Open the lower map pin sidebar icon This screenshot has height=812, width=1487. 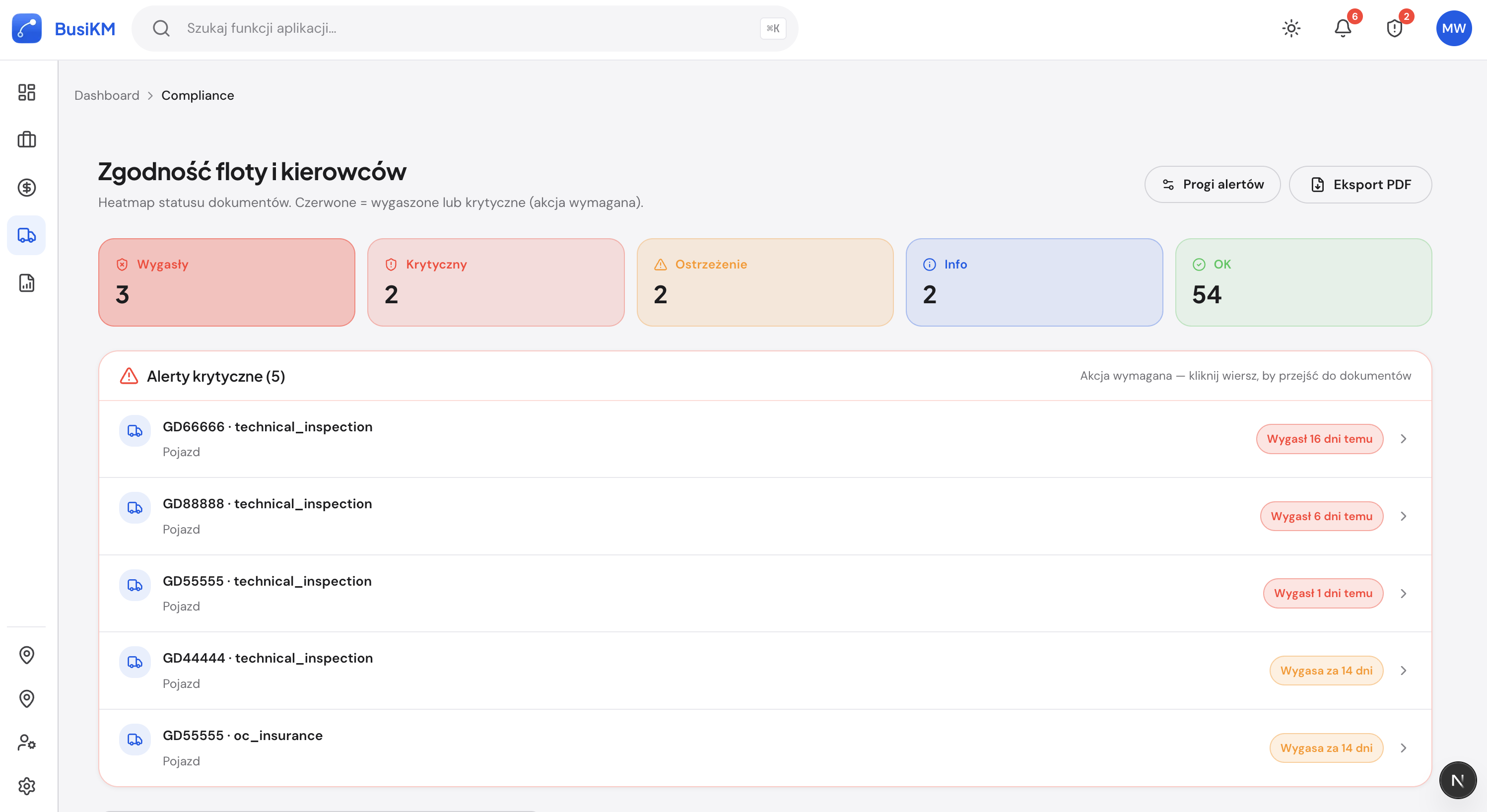click(27, 699)
